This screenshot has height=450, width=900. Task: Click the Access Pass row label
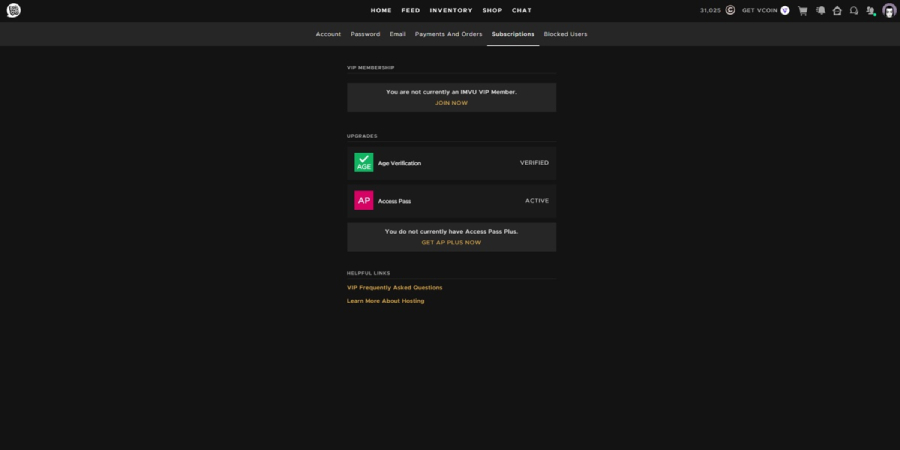point(394,201)
